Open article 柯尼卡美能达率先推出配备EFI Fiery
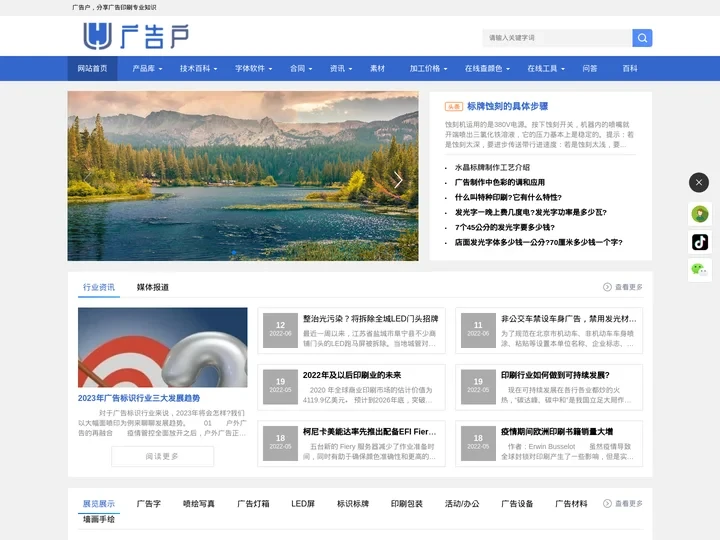Image resolution: width=720 pixels, height=540 pixels. [x=369, y=432]
